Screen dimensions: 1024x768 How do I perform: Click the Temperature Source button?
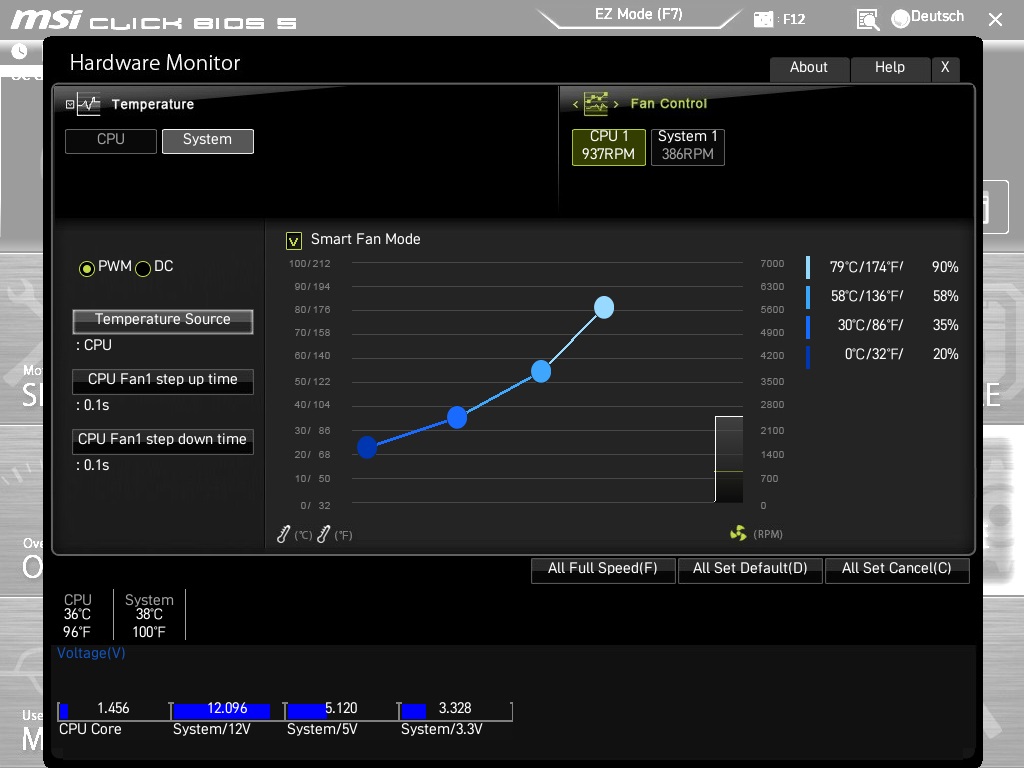tap(163, 321)
